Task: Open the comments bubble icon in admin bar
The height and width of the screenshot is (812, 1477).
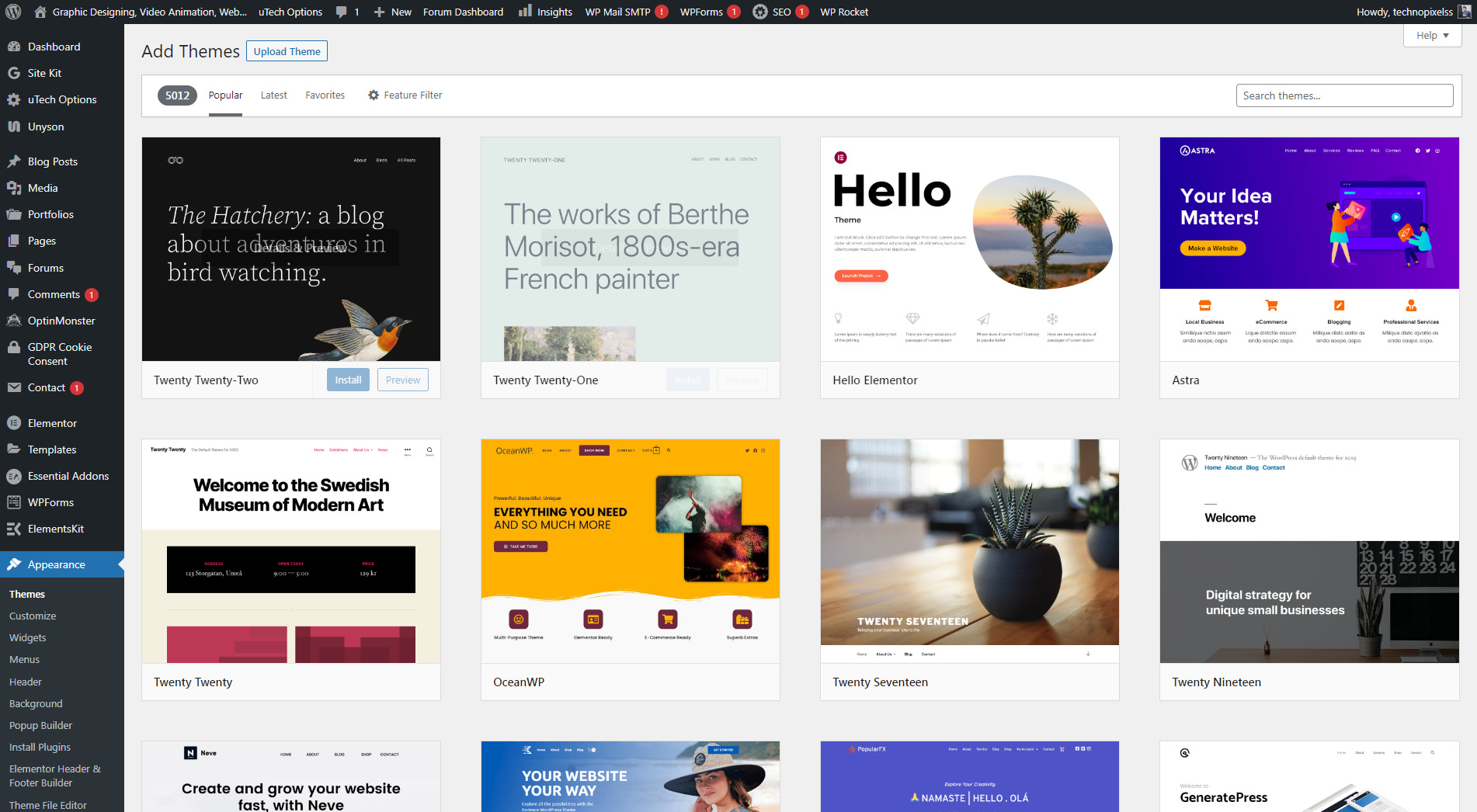Action: click(x=342, y=12)
